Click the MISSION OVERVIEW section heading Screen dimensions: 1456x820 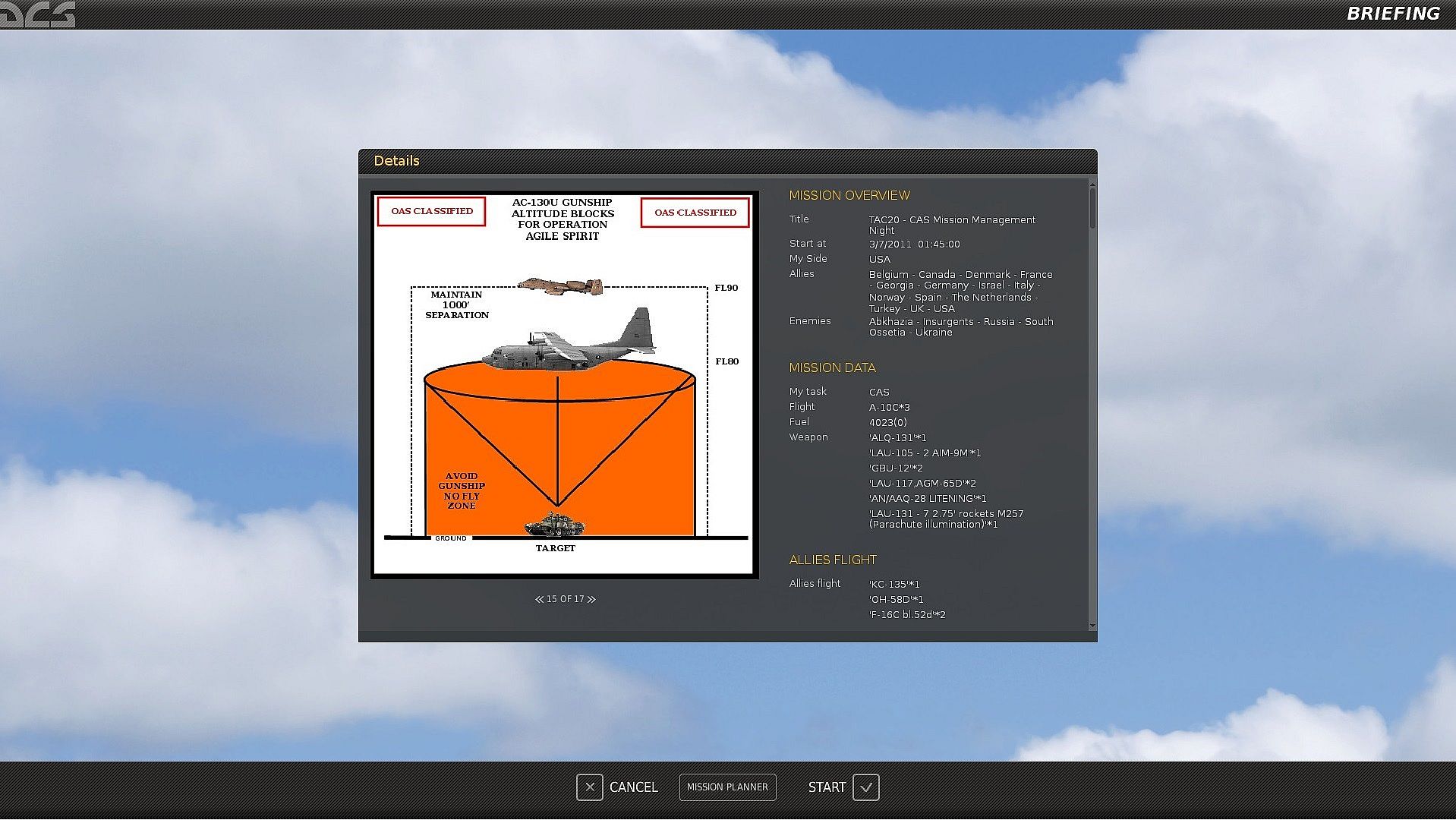click(x=849, y=196)
